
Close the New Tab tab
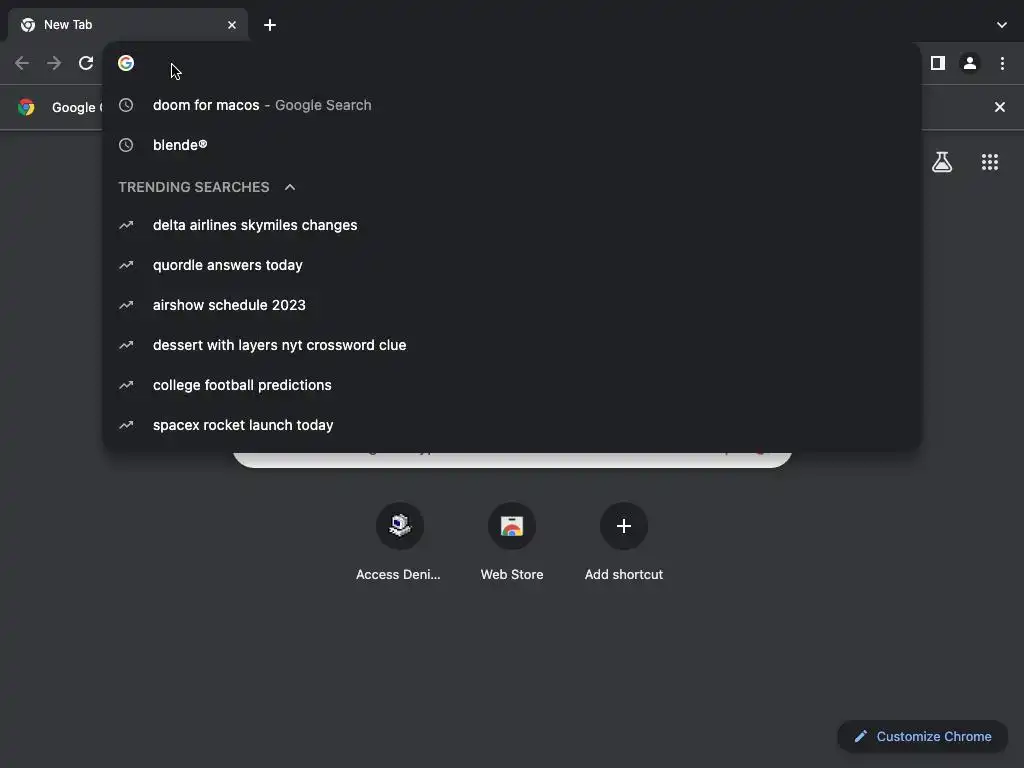point(232,25)
